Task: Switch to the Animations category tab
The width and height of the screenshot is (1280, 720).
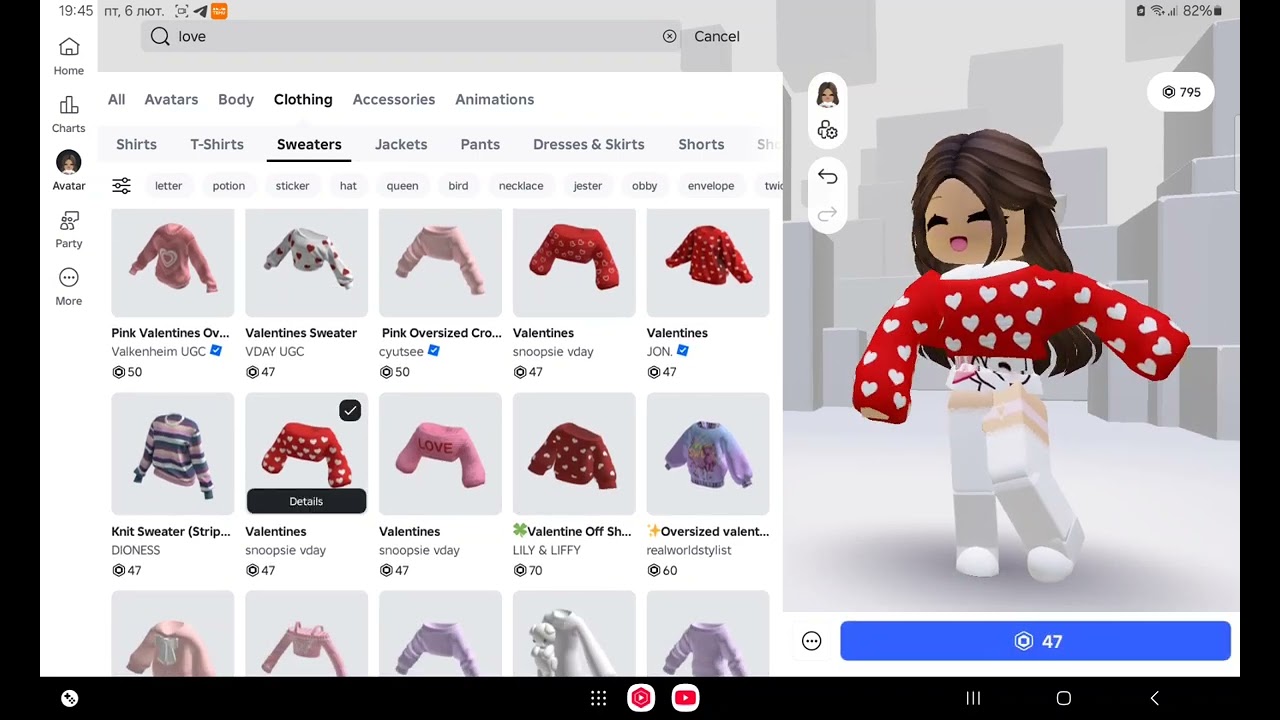Action: click(495, 99)
